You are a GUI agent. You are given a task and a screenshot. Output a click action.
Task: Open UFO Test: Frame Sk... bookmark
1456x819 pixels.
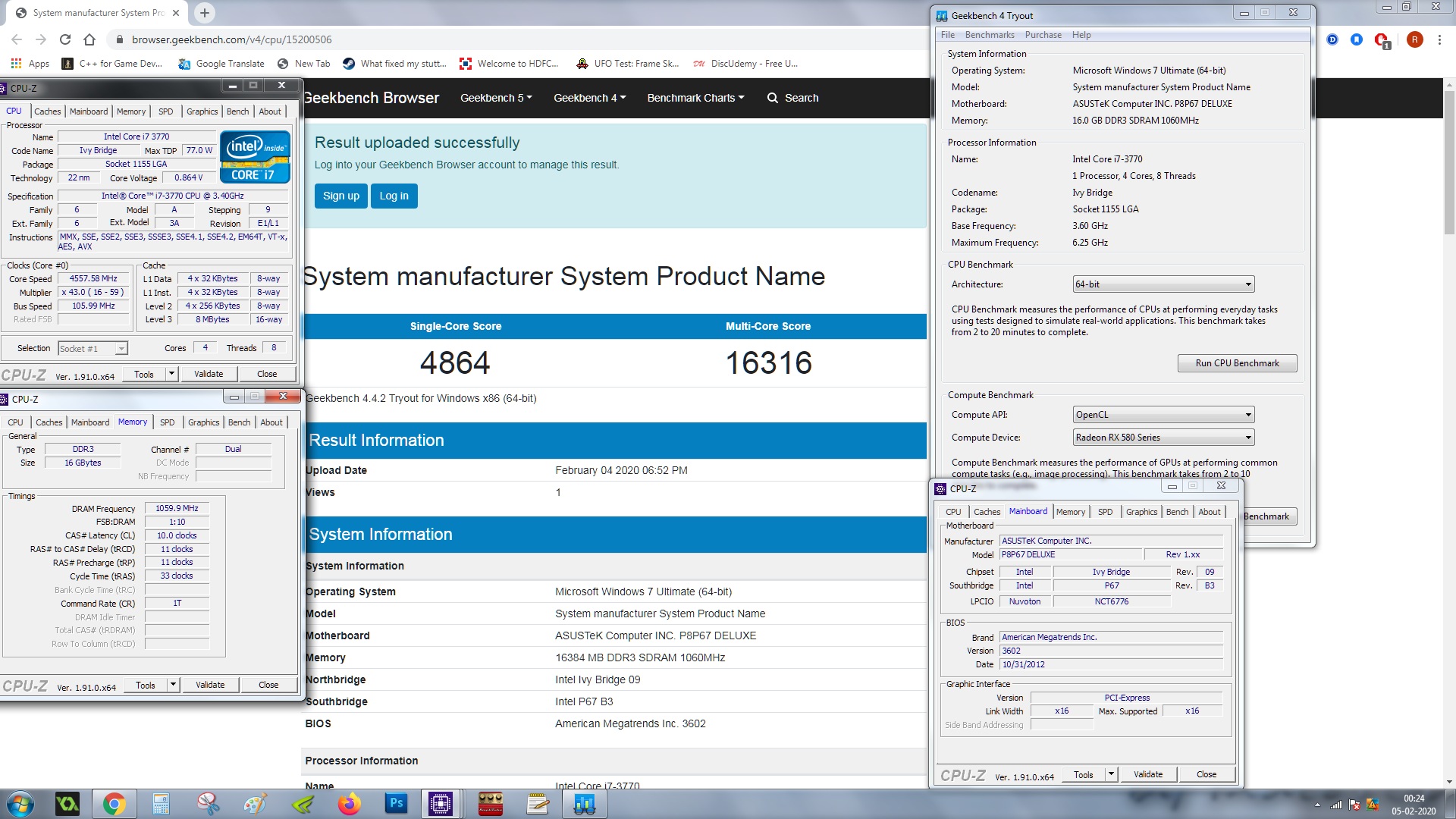tap(627, 64)
